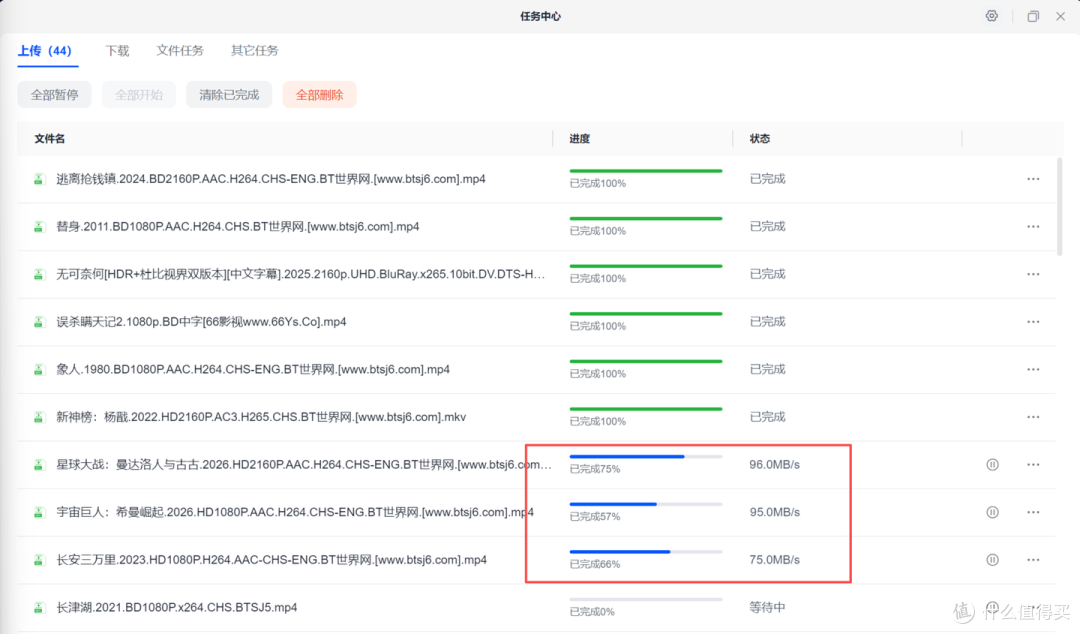
Task: Open more options for 新神榜 row
Action: 1033,417
